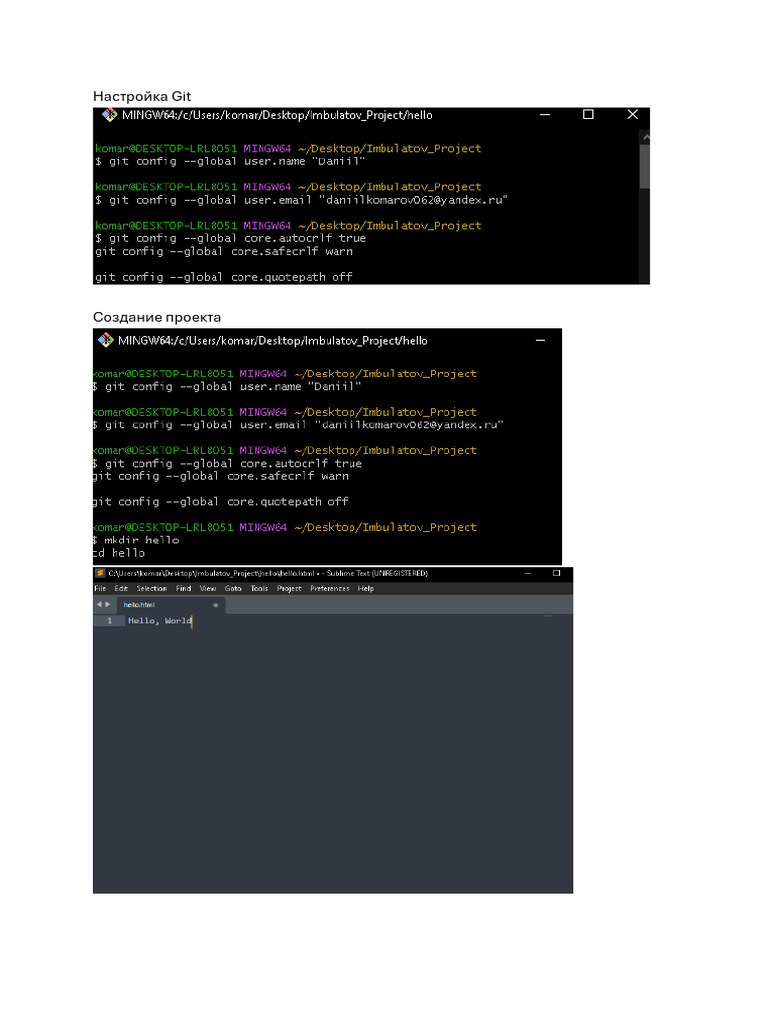
Task: Click line number 1 in the gutter
Action: 109,620
